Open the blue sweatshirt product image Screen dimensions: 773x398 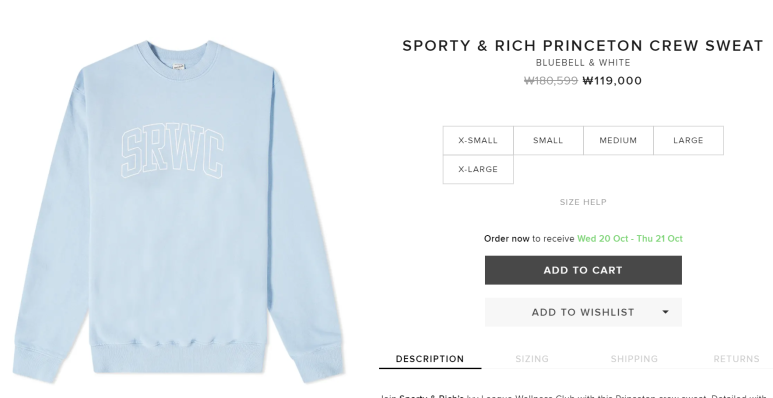pos(178,212)
